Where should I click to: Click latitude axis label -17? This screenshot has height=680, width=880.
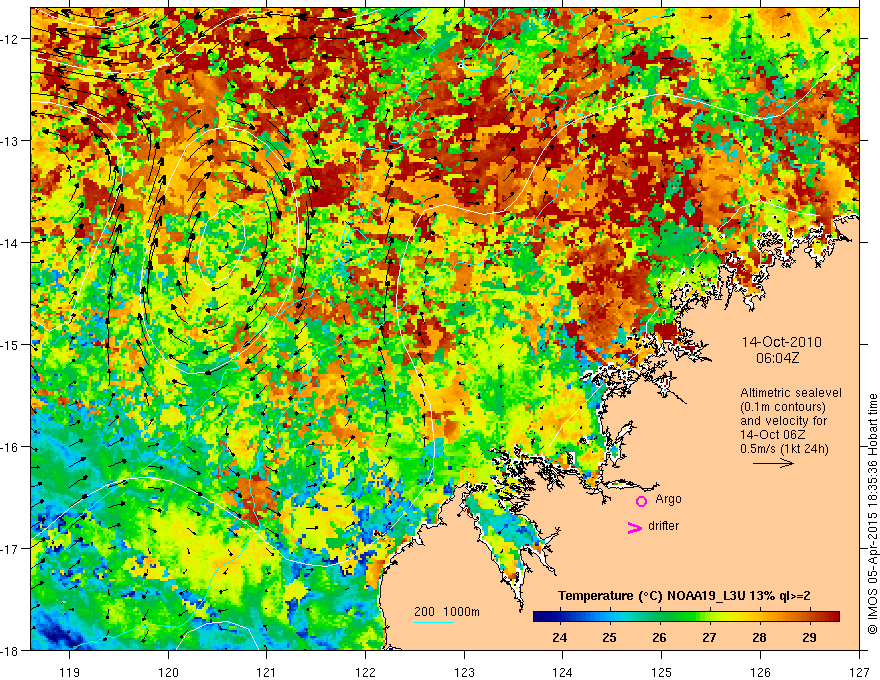11,549
